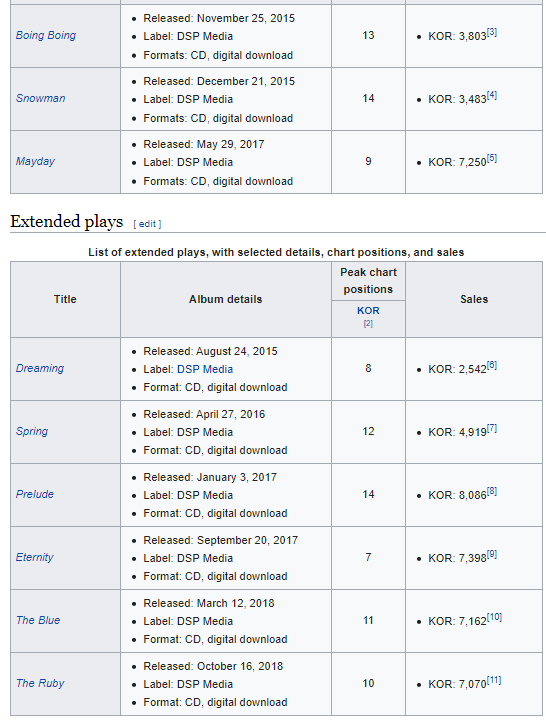Follow the DSP Media label link
The image size is (546, 720).
205,369
